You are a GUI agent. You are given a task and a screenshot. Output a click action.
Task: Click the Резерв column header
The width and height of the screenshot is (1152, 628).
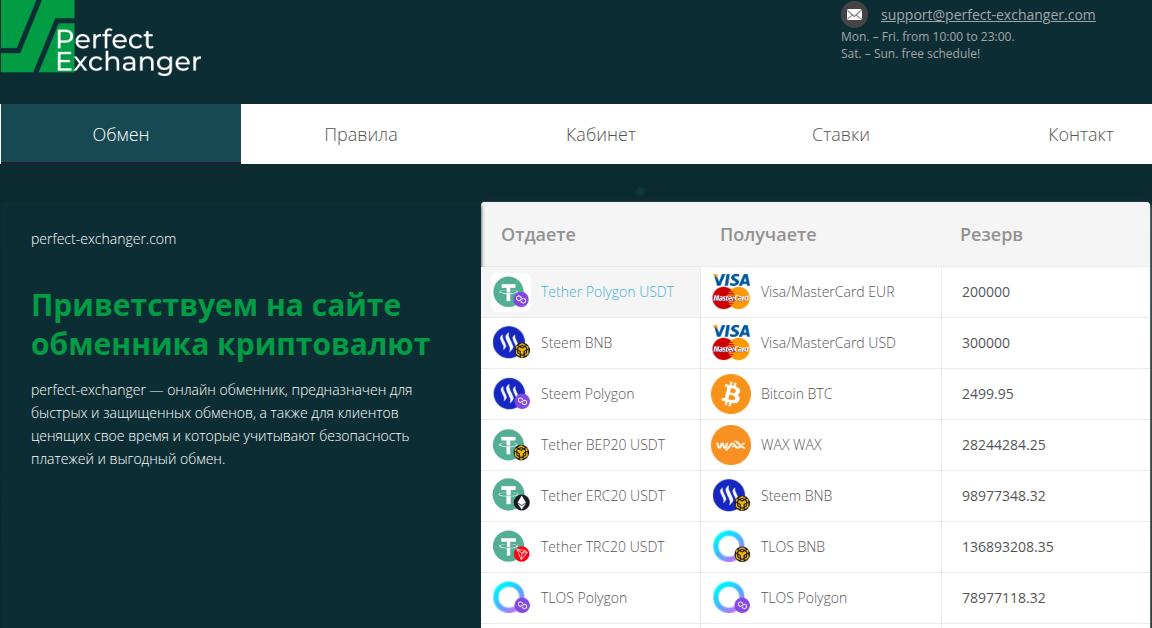click(991, 235)
